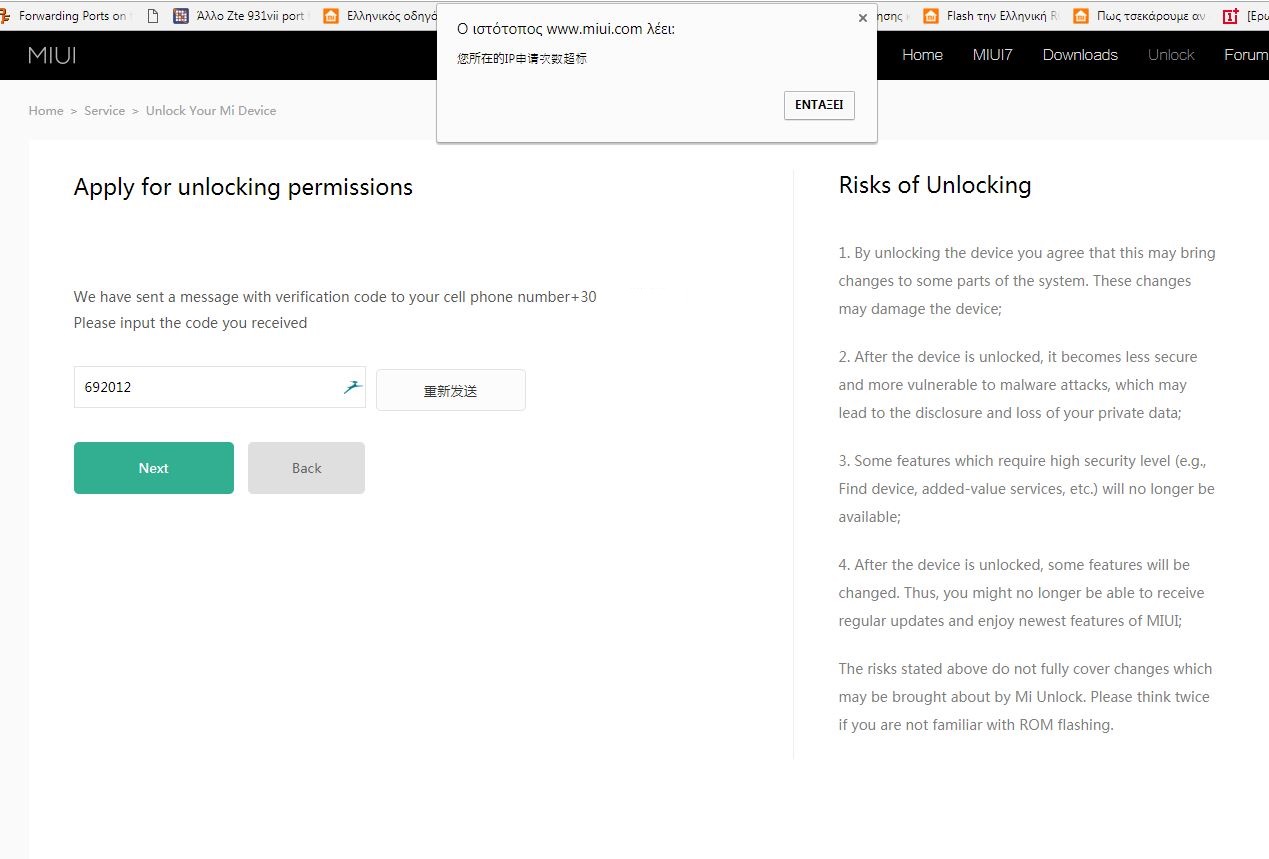Viewport: 1269px width, 859px height.
Task: Open MIUI7 in the top navigation
Action: 992,55
